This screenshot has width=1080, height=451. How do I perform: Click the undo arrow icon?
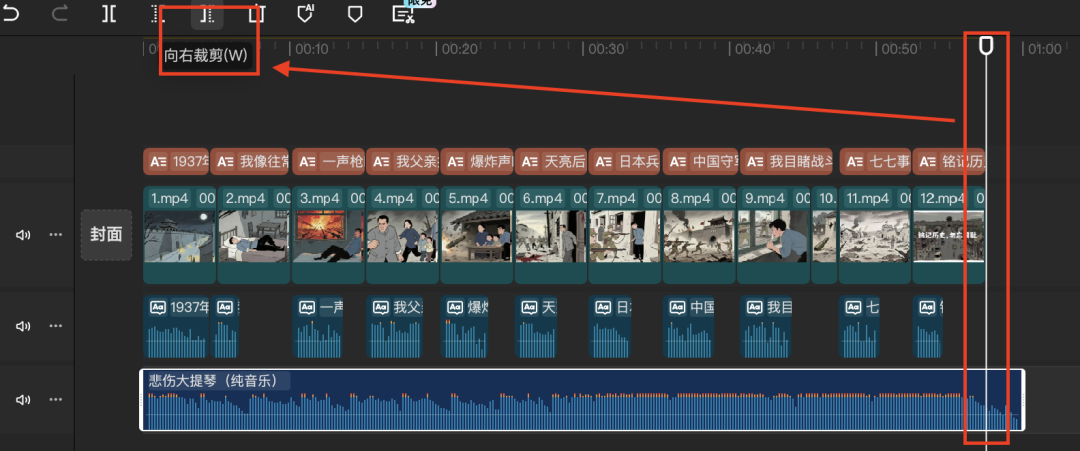[x=11, y=13]
